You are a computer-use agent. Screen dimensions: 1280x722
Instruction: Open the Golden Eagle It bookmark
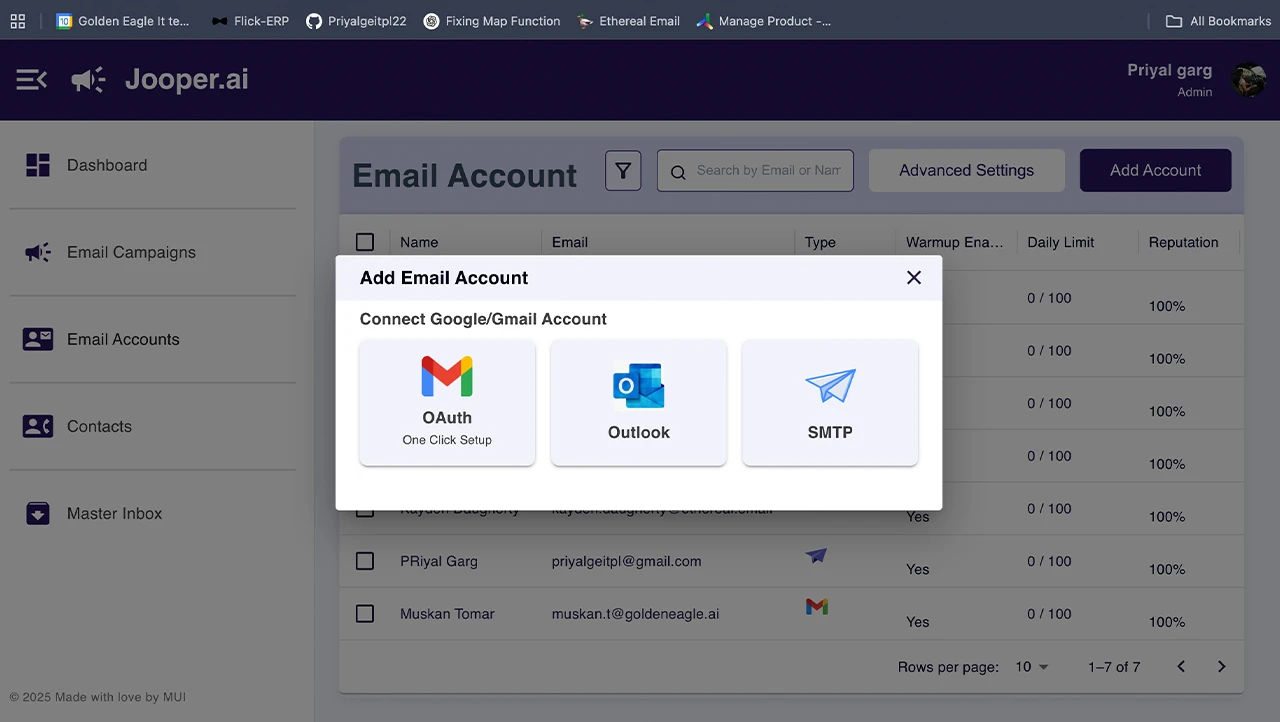(x=123, y=21)
